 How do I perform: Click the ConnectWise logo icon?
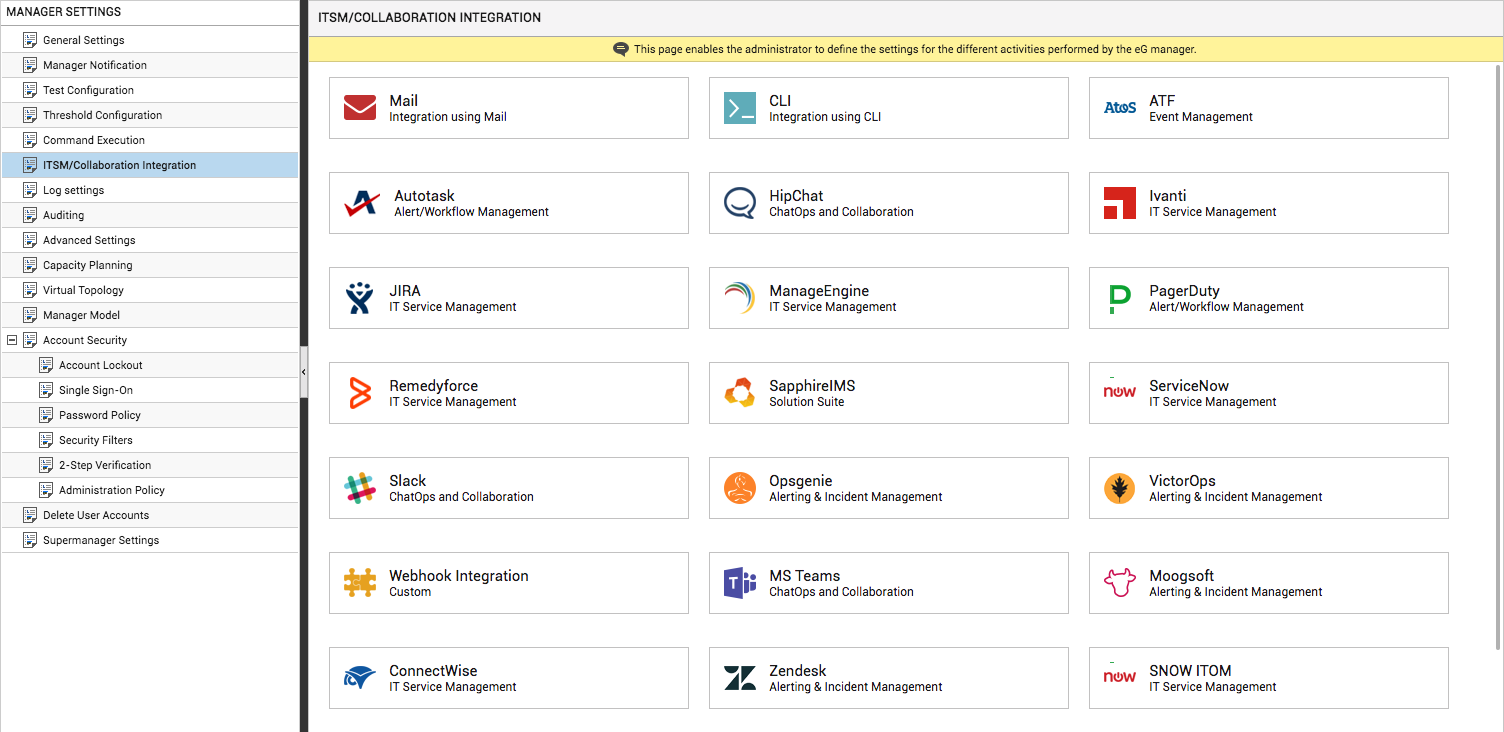click(360, 678)
